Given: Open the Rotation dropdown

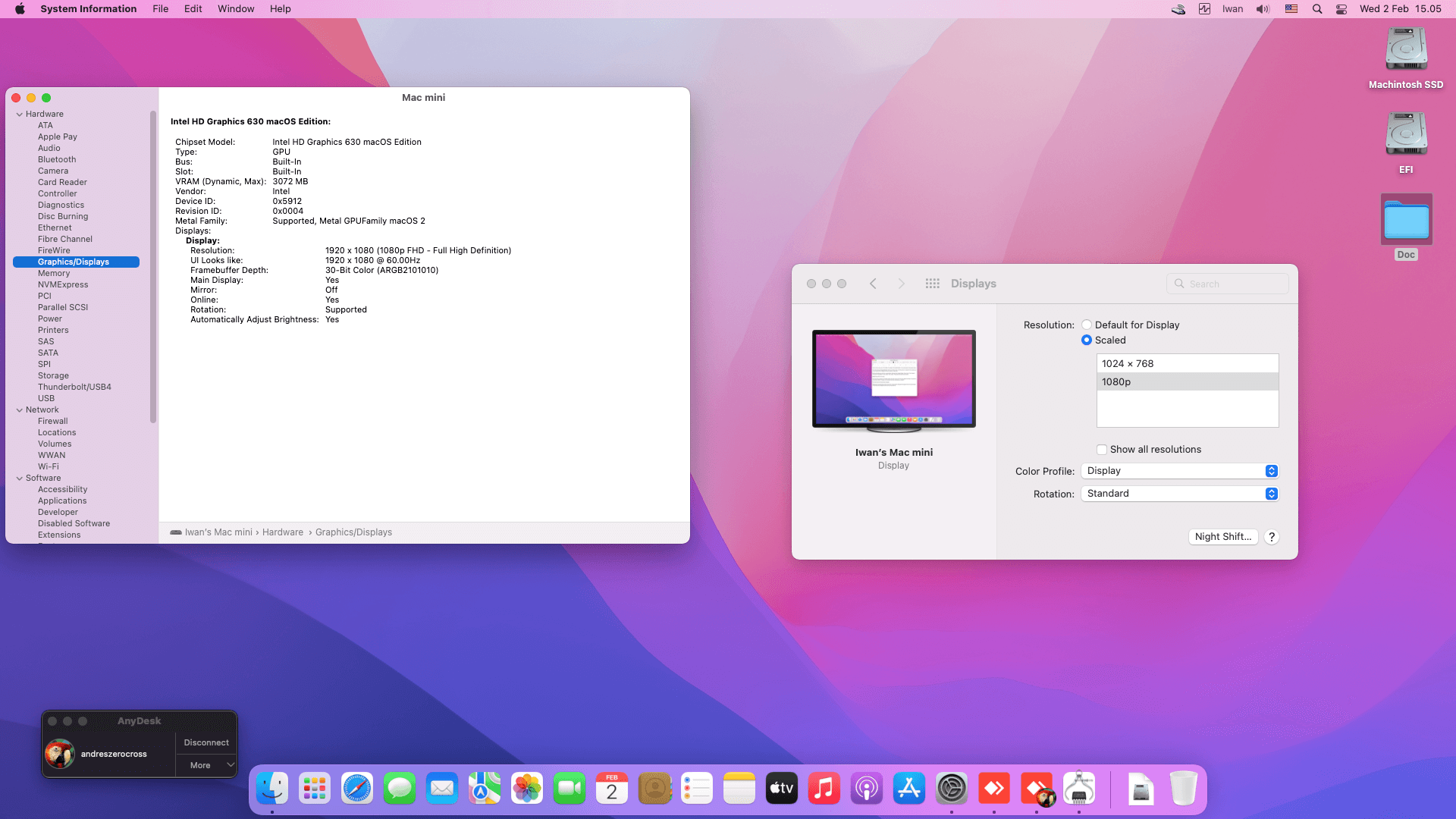Looking at the screenshot, I should pos(1180,494).
